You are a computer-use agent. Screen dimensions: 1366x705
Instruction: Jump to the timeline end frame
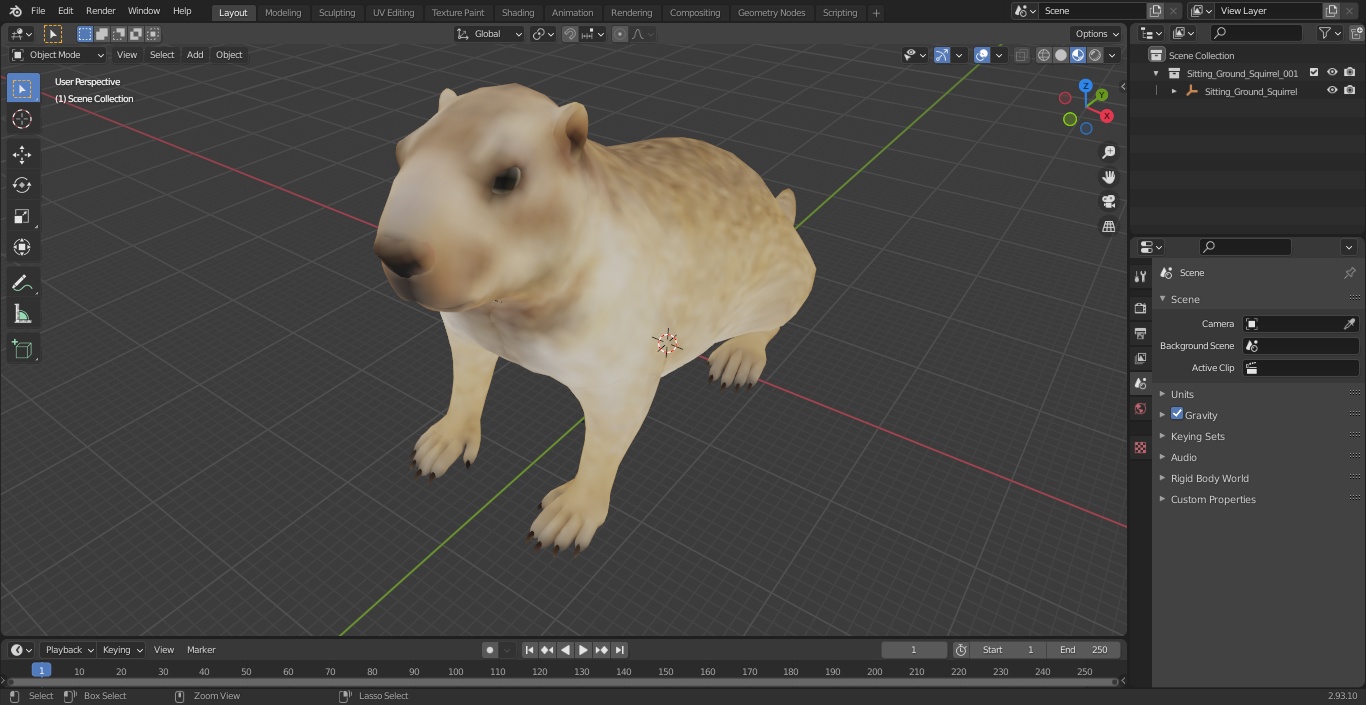(619, 650)
